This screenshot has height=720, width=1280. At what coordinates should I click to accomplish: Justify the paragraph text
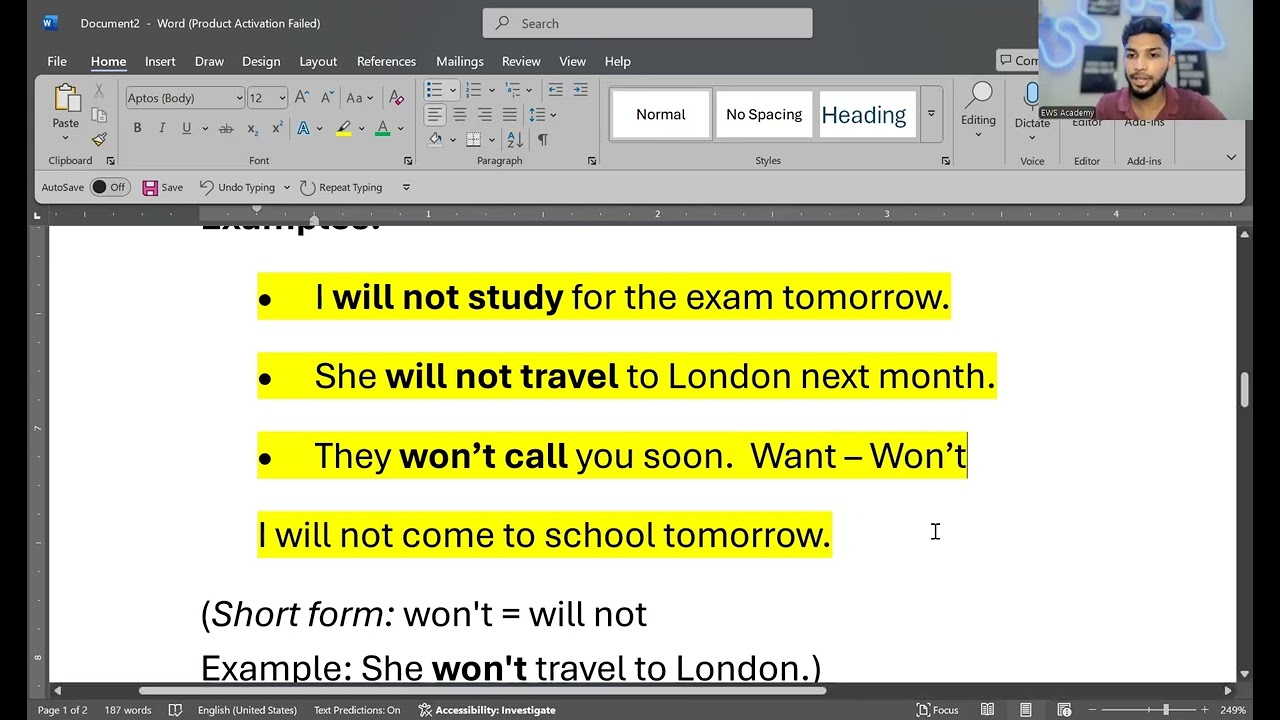tap(510, 115)
